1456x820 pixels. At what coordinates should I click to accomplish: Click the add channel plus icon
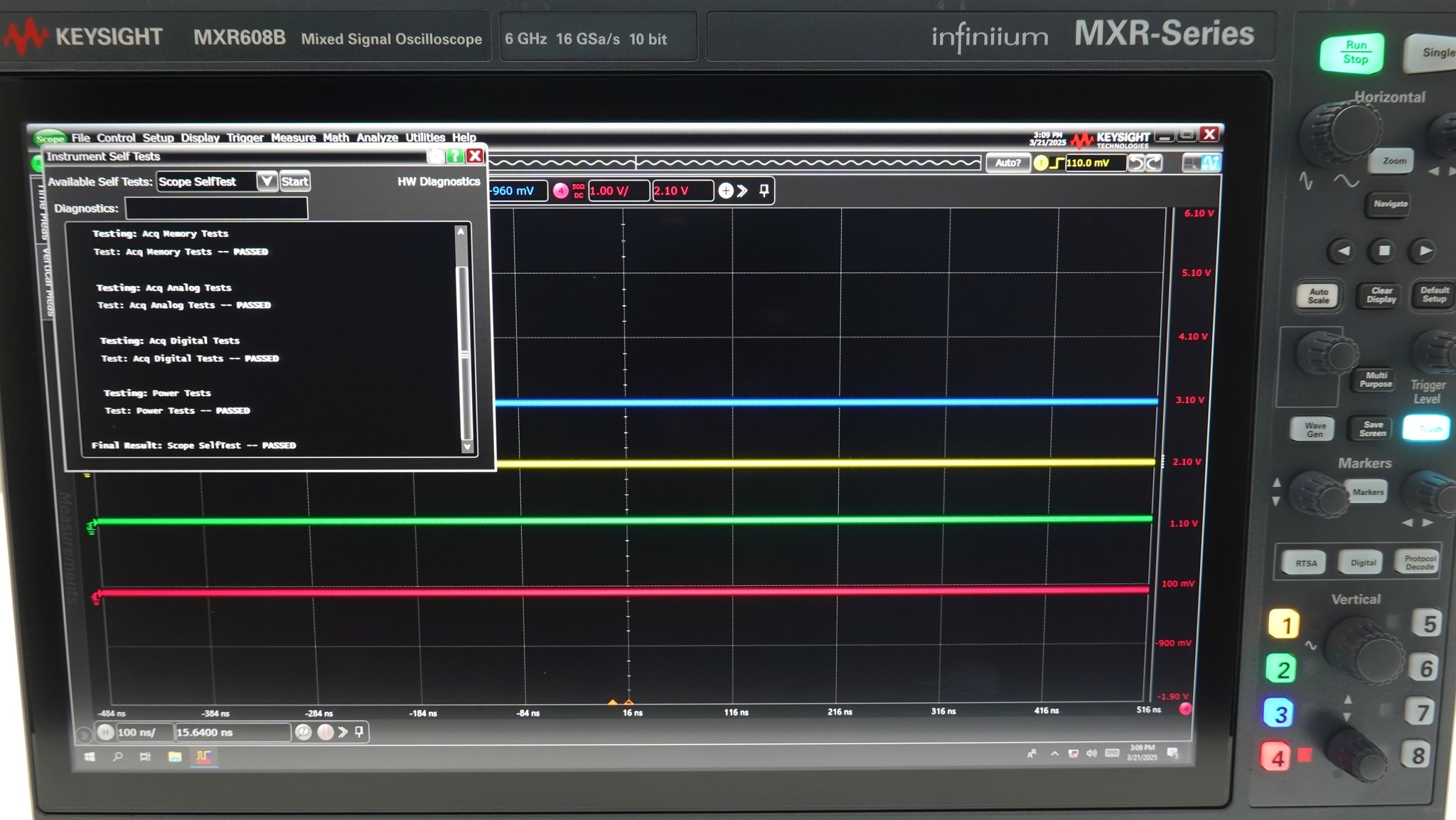[x=725, y=191]
